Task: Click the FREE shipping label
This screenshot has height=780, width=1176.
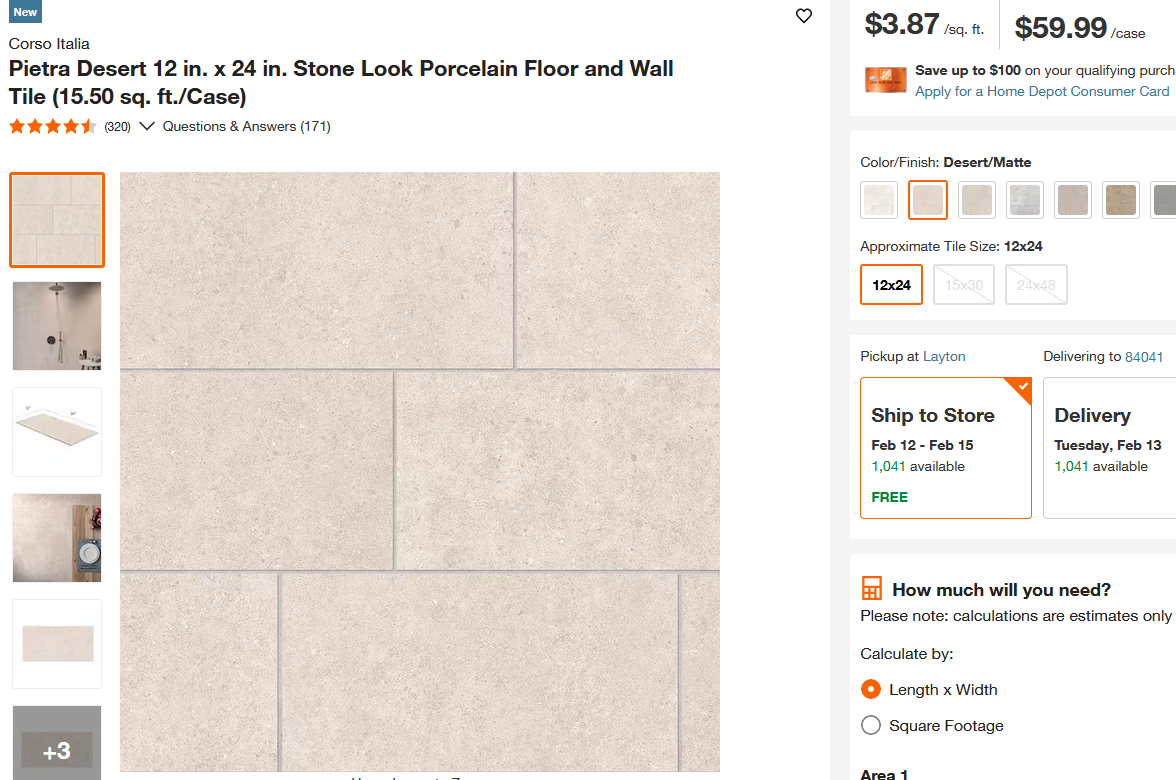Action: pos(890,497)
